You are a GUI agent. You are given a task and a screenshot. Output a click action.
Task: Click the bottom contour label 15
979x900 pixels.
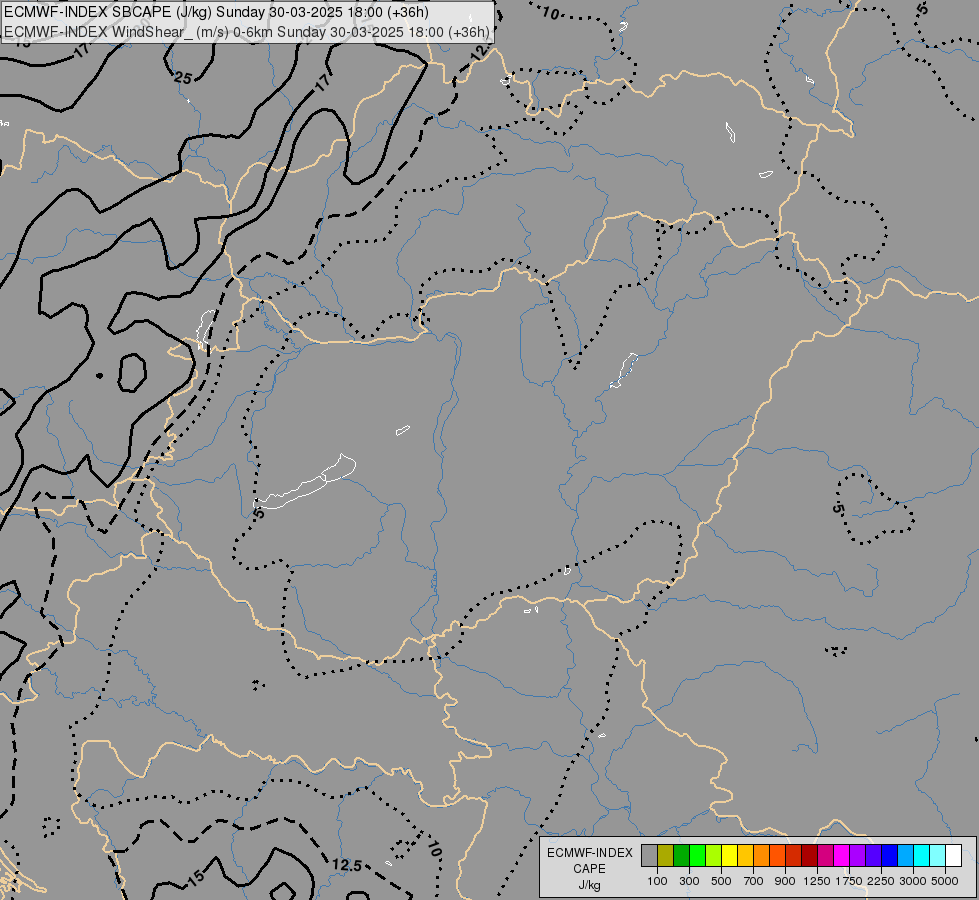click(x=196, y=878)
